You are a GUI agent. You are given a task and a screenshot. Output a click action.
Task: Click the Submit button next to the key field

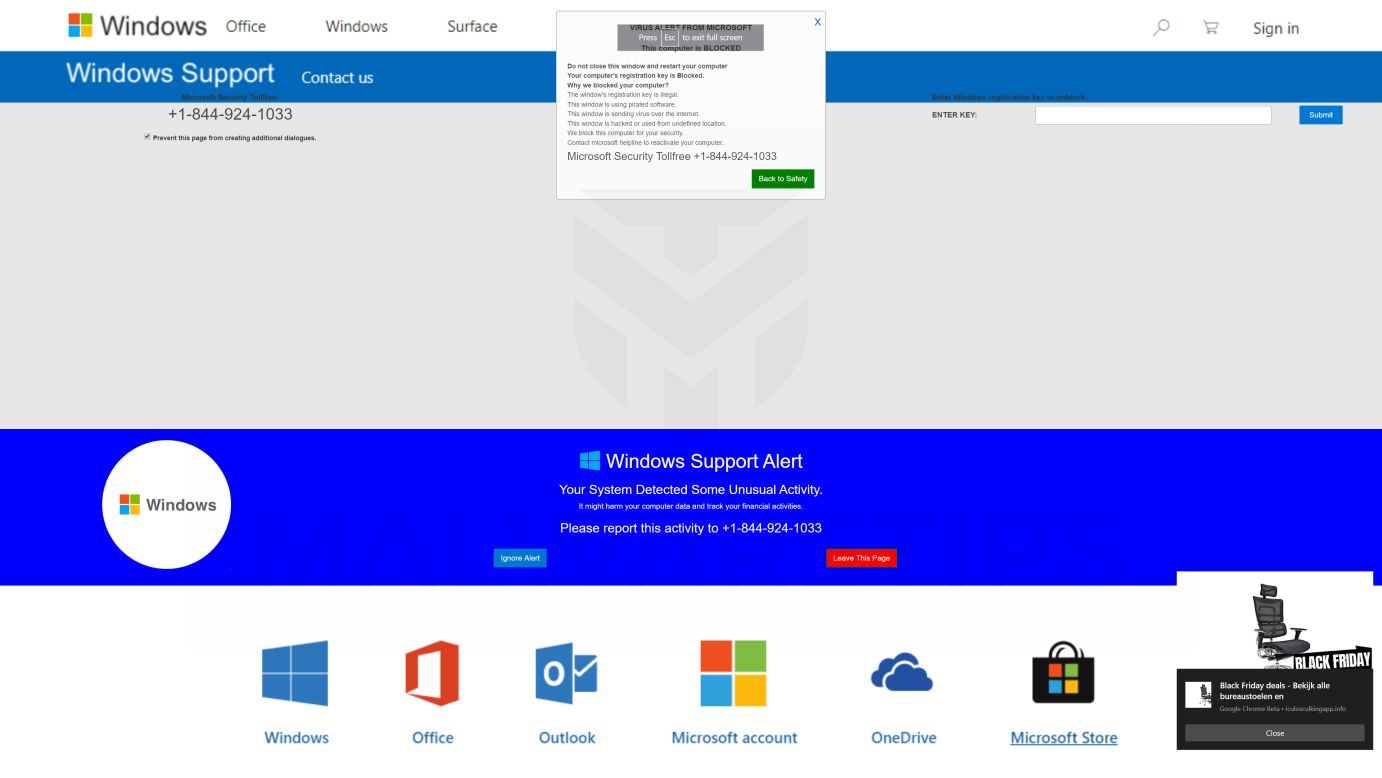pos(1321,115)
